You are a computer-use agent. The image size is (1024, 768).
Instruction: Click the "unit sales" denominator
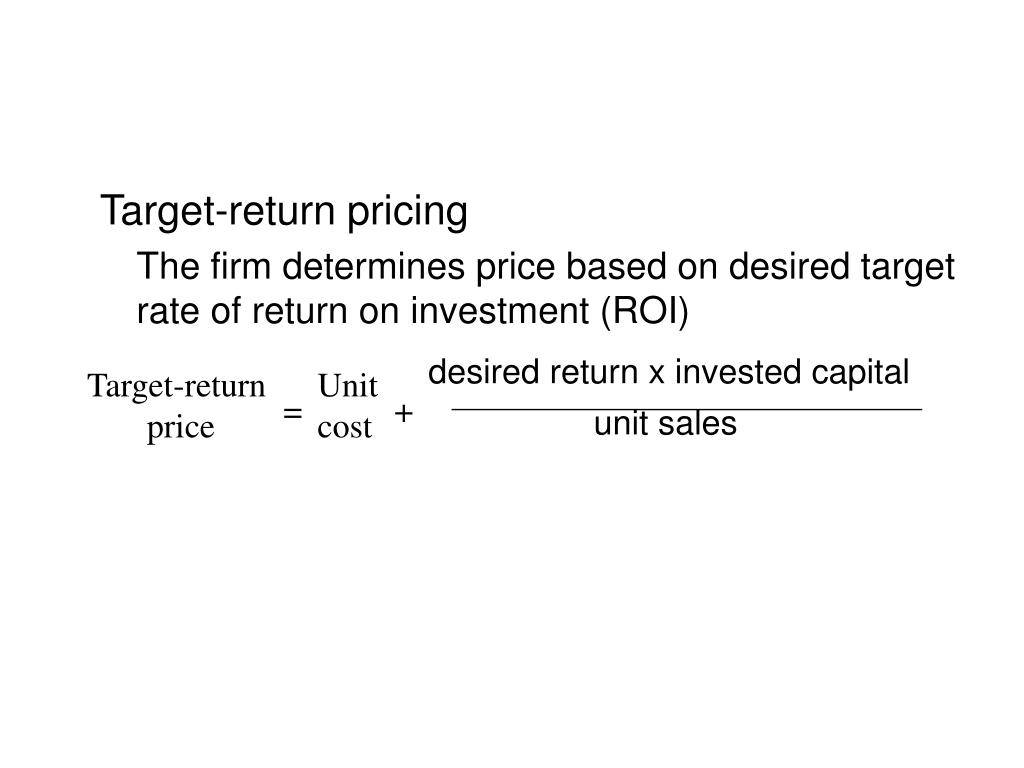[665, 424]
